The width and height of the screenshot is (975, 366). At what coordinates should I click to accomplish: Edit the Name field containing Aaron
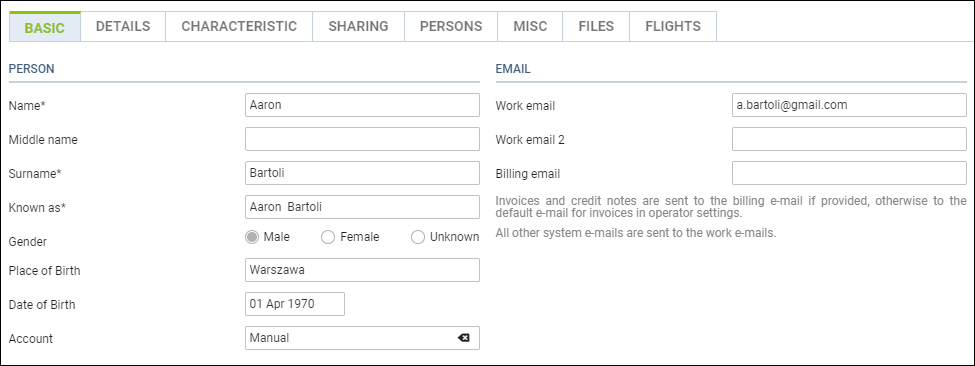[363, 105]
